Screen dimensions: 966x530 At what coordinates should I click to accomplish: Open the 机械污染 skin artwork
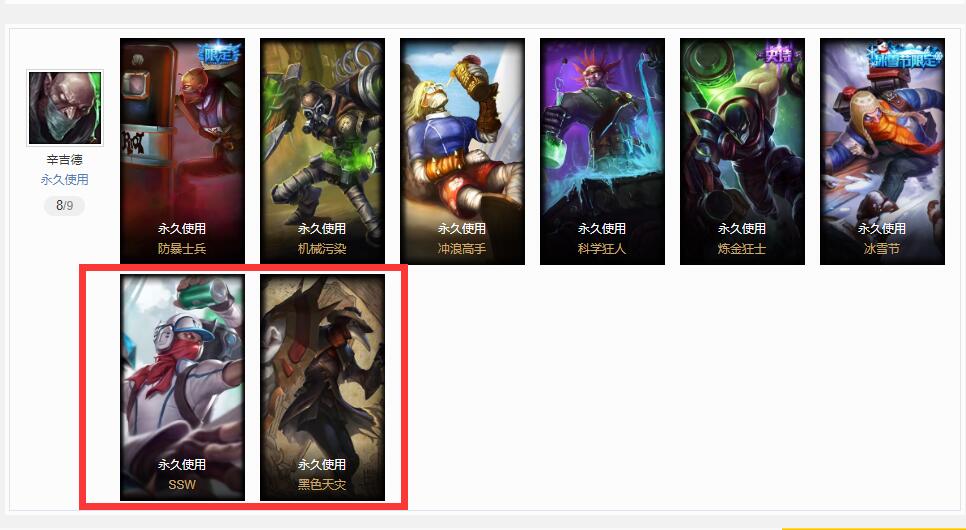pyautogui.click(x=322, y=152)
